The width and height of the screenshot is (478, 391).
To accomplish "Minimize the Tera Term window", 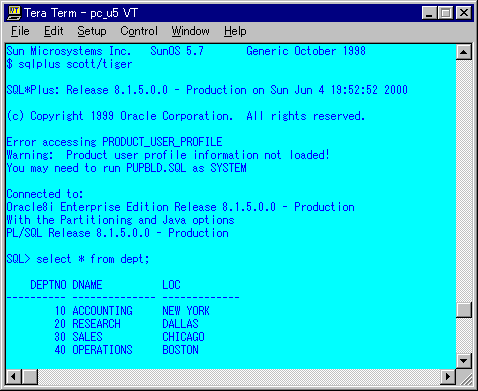I will pos(429,13).
